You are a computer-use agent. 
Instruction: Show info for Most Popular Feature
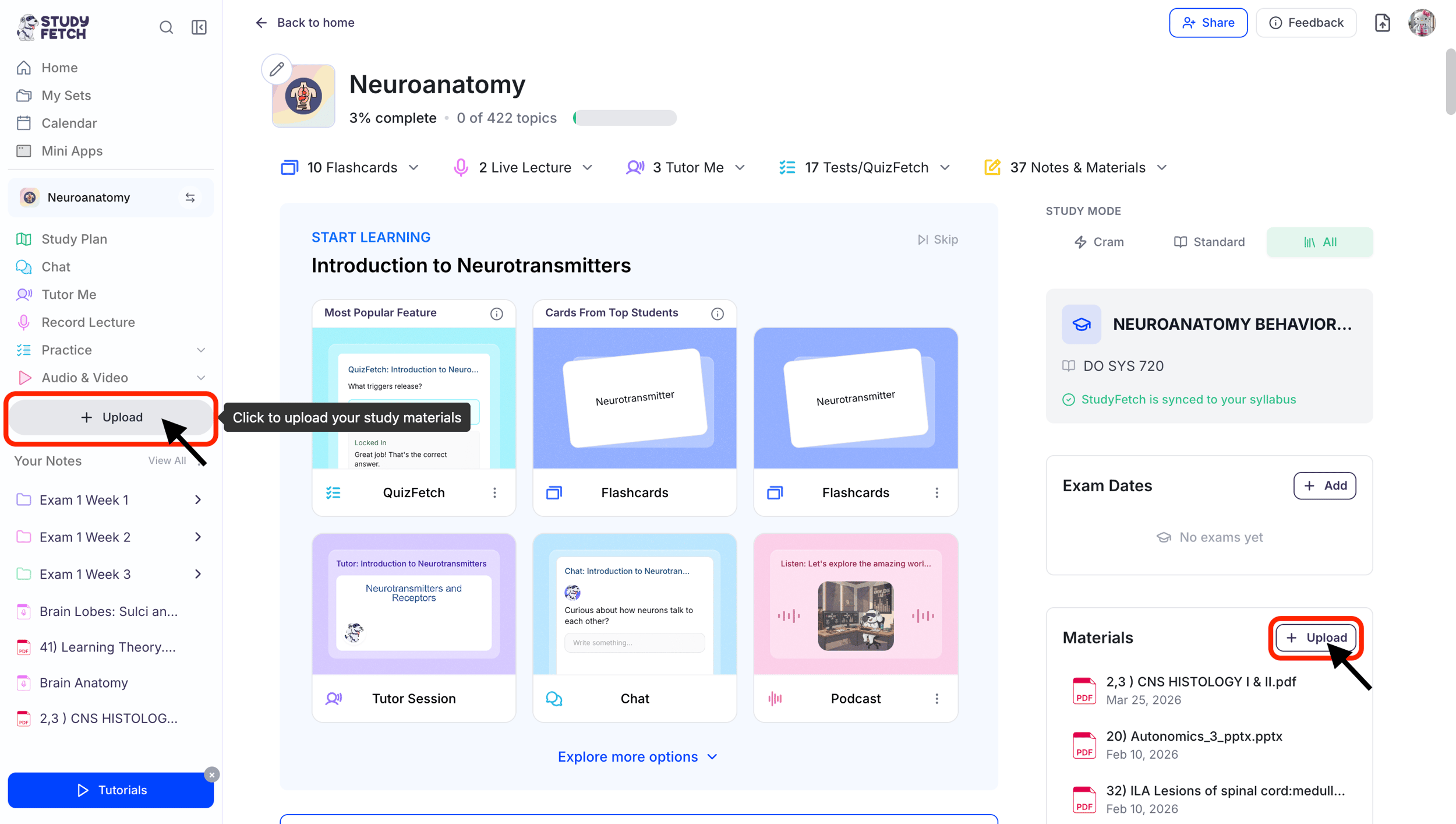(x=496, y=314)
